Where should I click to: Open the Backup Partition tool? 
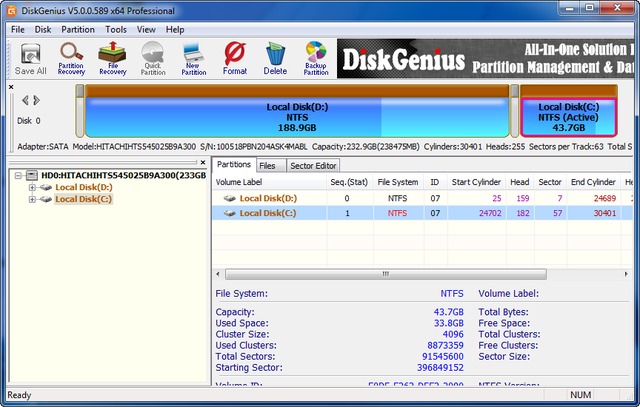pos(316,59)
